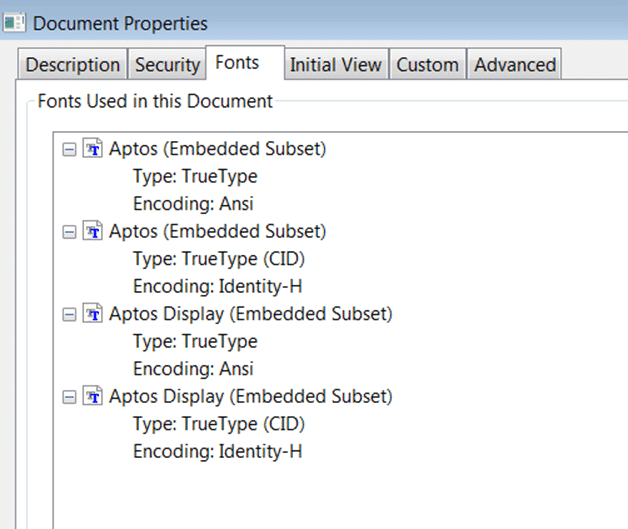Click the Document Properties title bar icon
Viewport: 628px width, 529px height.
[14, 23]
